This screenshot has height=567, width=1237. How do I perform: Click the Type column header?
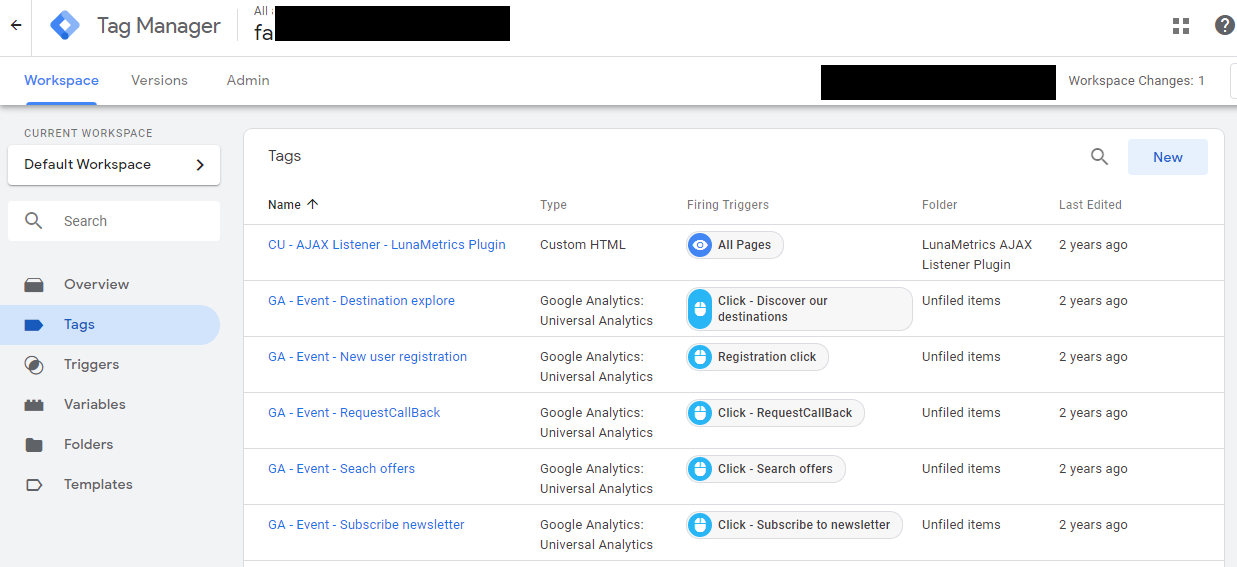tap(553, 205)
